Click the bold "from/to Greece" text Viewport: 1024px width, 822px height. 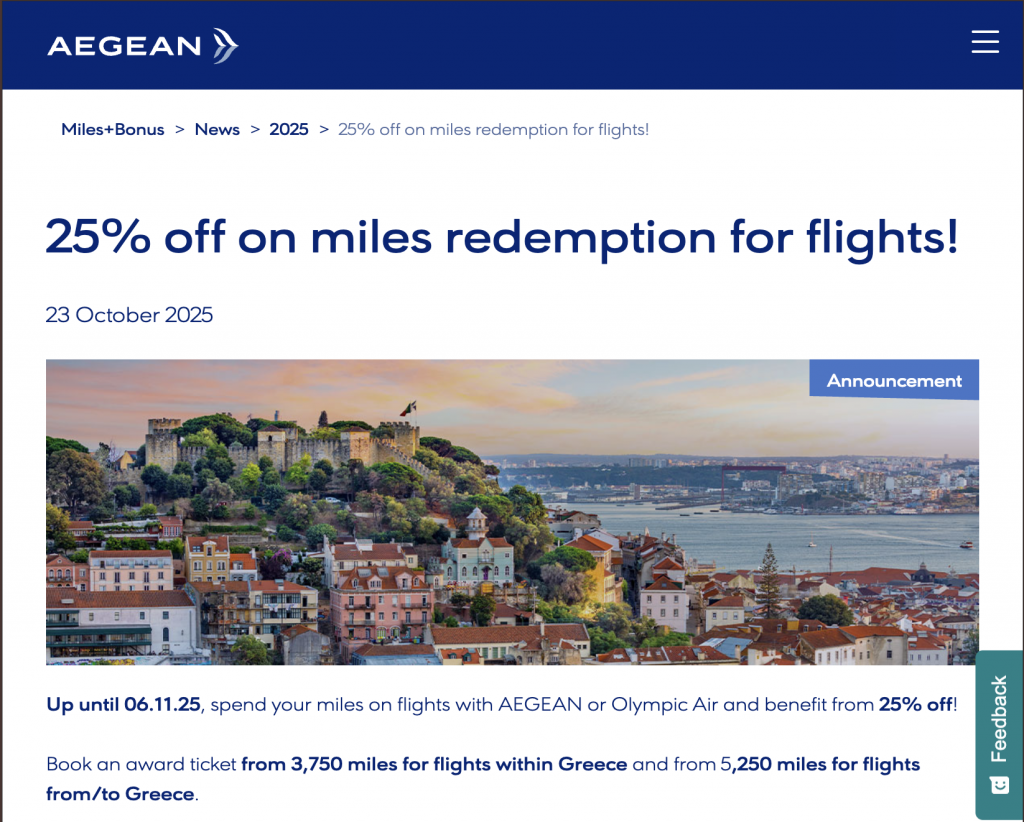120,794
